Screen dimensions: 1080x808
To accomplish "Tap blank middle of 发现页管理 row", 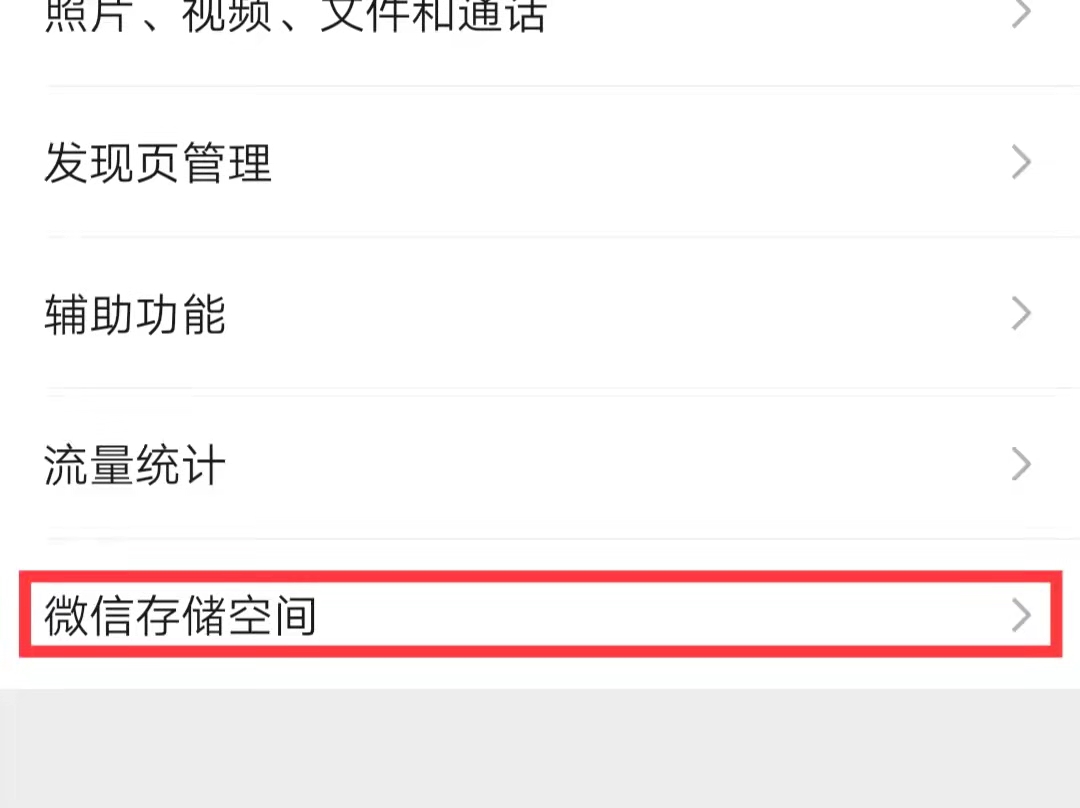I will (x=641, y=163).
